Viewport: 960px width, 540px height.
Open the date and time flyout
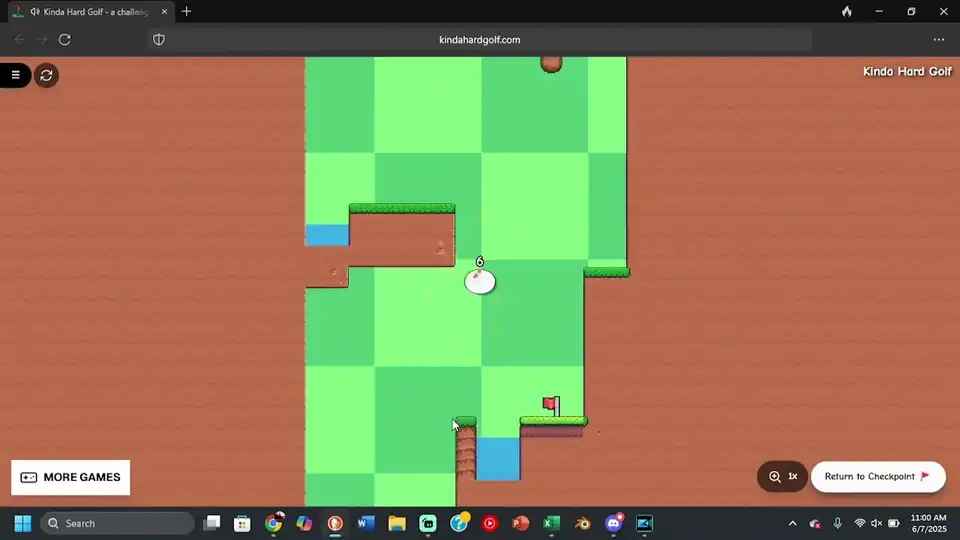pos(927,523)
